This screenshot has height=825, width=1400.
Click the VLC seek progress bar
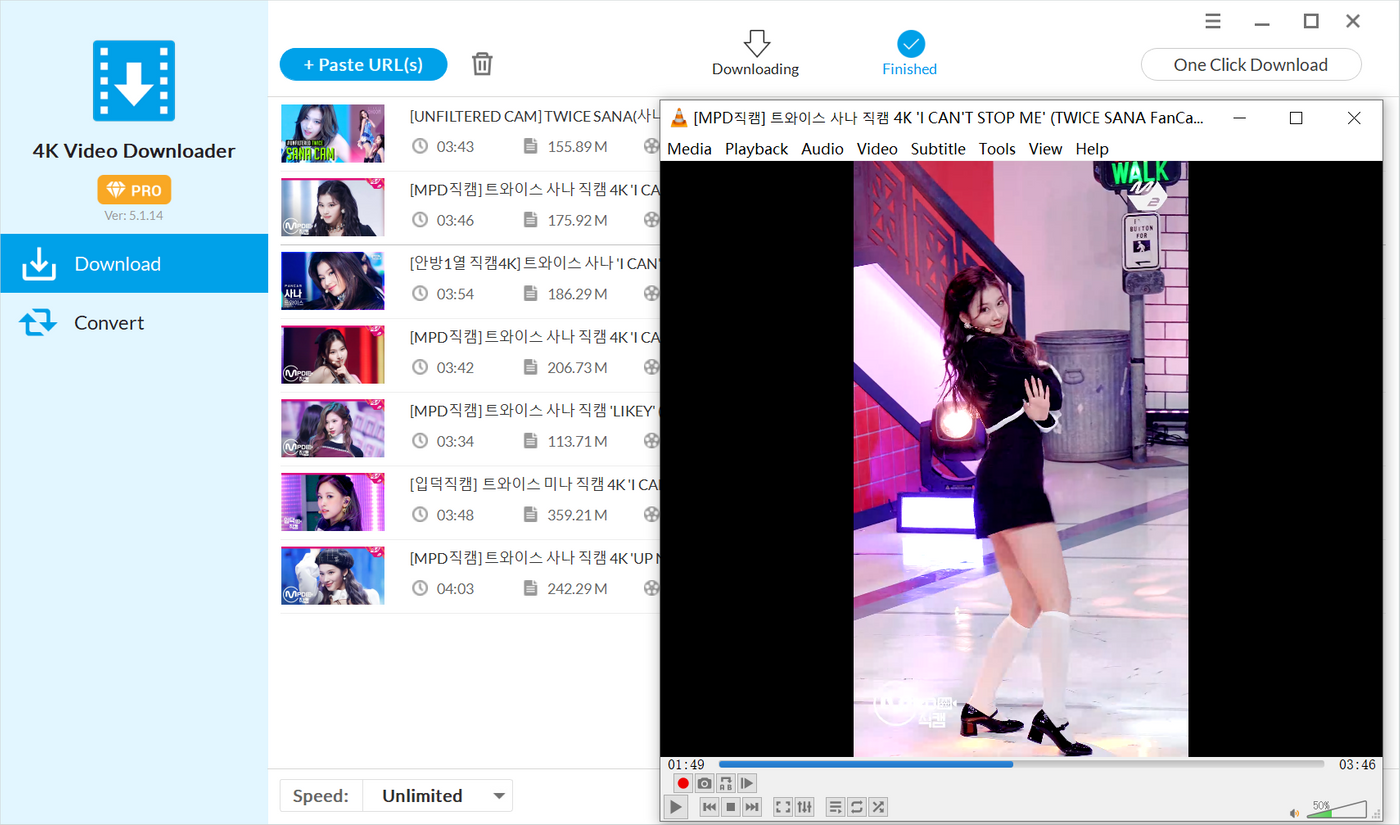[x=1021, y=764]
